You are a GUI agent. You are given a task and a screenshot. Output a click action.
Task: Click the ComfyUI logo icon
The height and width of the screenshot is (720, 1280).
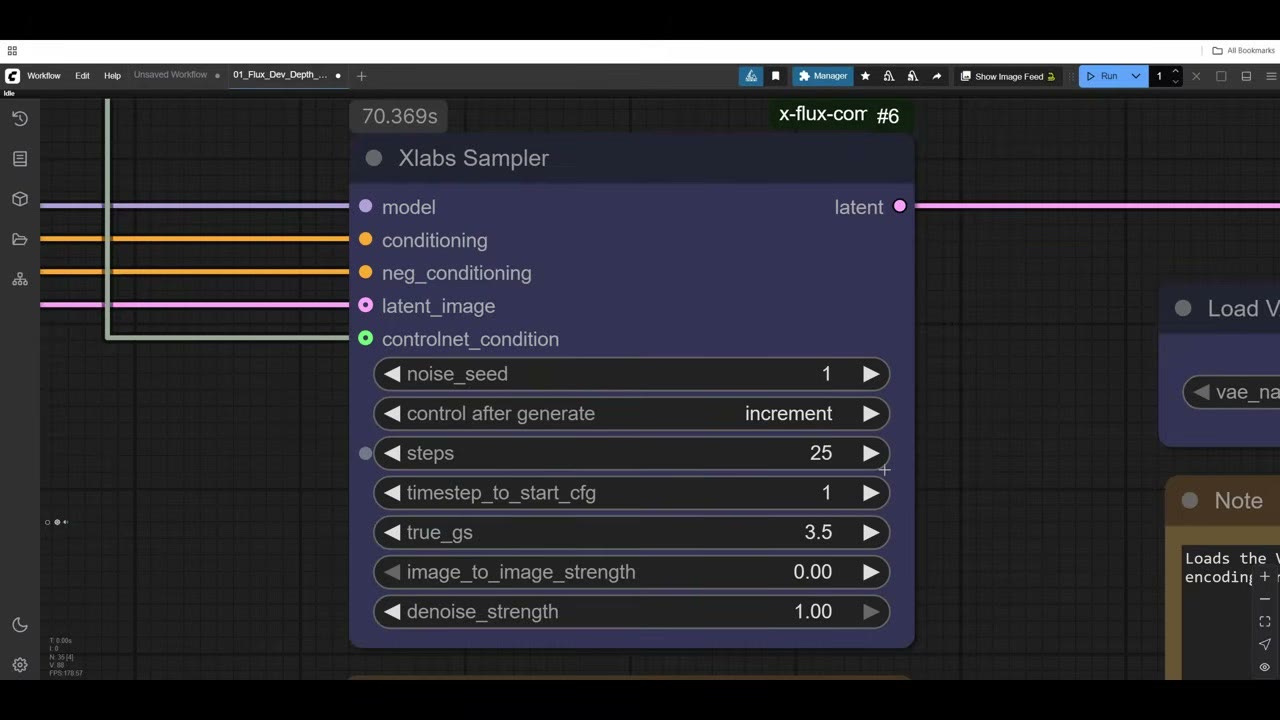coord(12,76)
